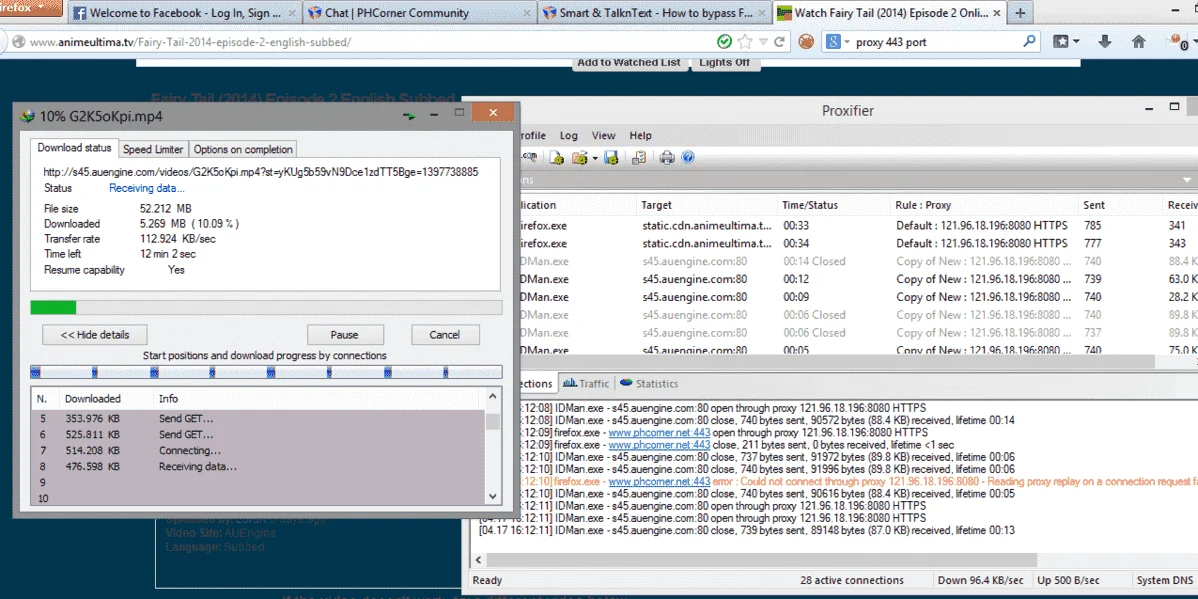Screen dimensions: 1198x599
Task: Click the green arrow icon in IDM title bar
Action: point(410,117)
